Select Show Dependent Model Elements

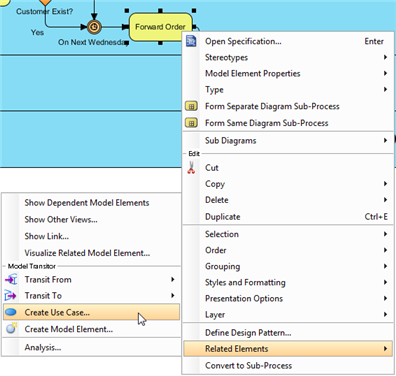91,203
